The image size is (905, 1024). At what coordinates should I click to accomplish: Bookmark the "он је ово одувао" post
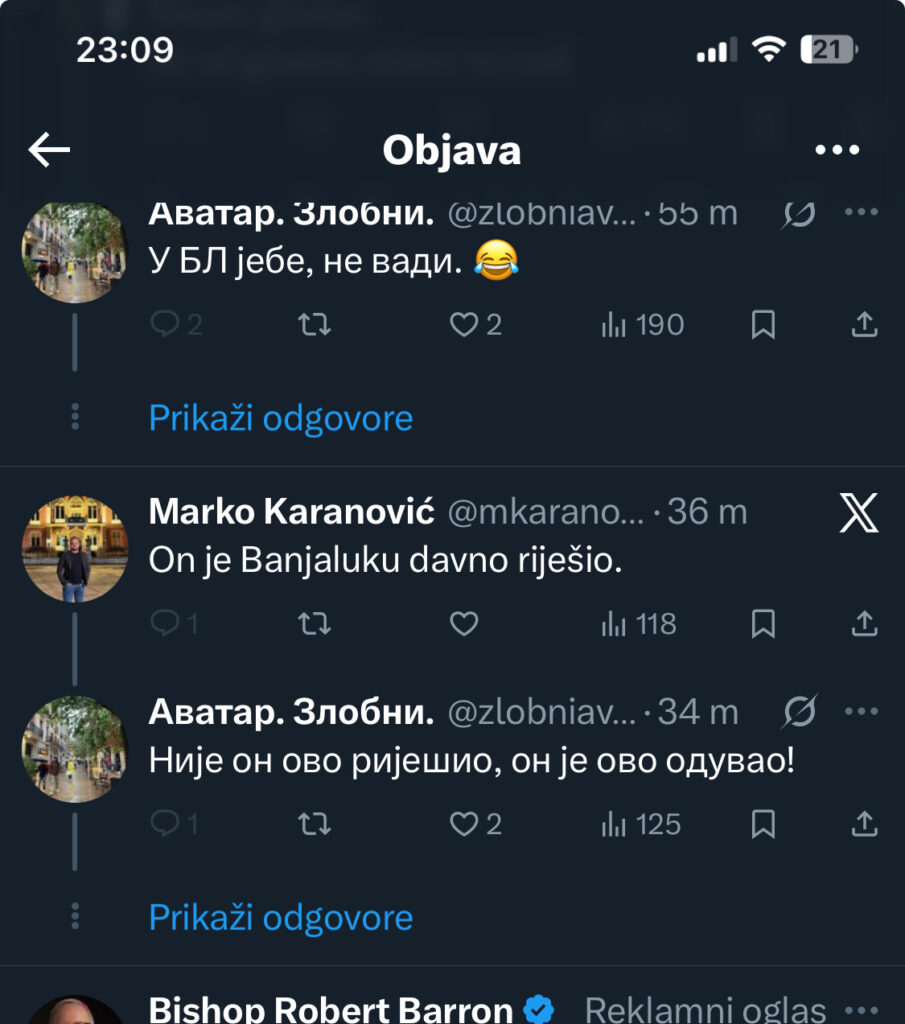pyautogui.click(x=763, y=824)
